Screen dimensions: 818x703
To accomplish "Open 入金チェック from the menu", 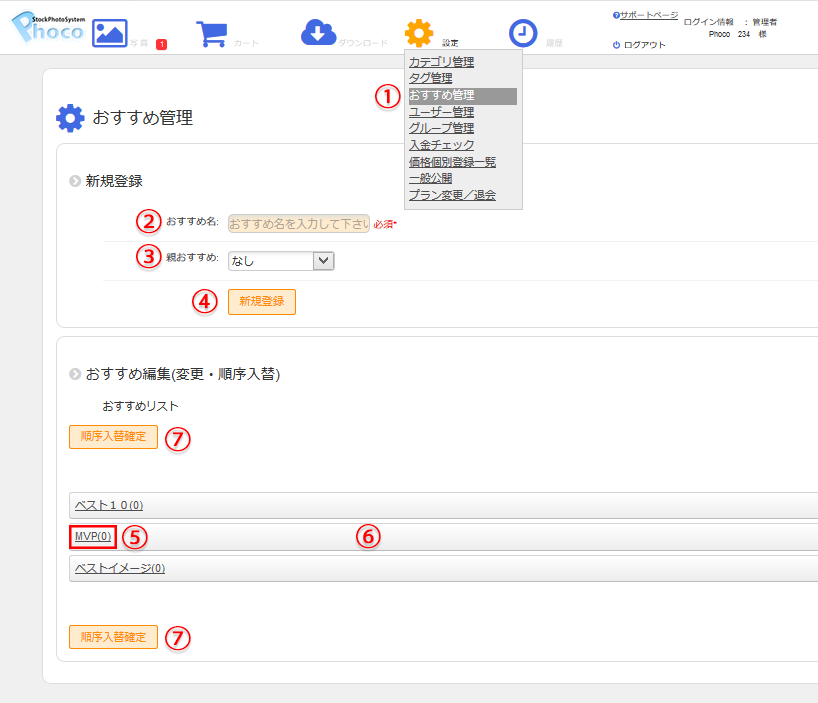I will pyautogui.click(x=441, y=145).
